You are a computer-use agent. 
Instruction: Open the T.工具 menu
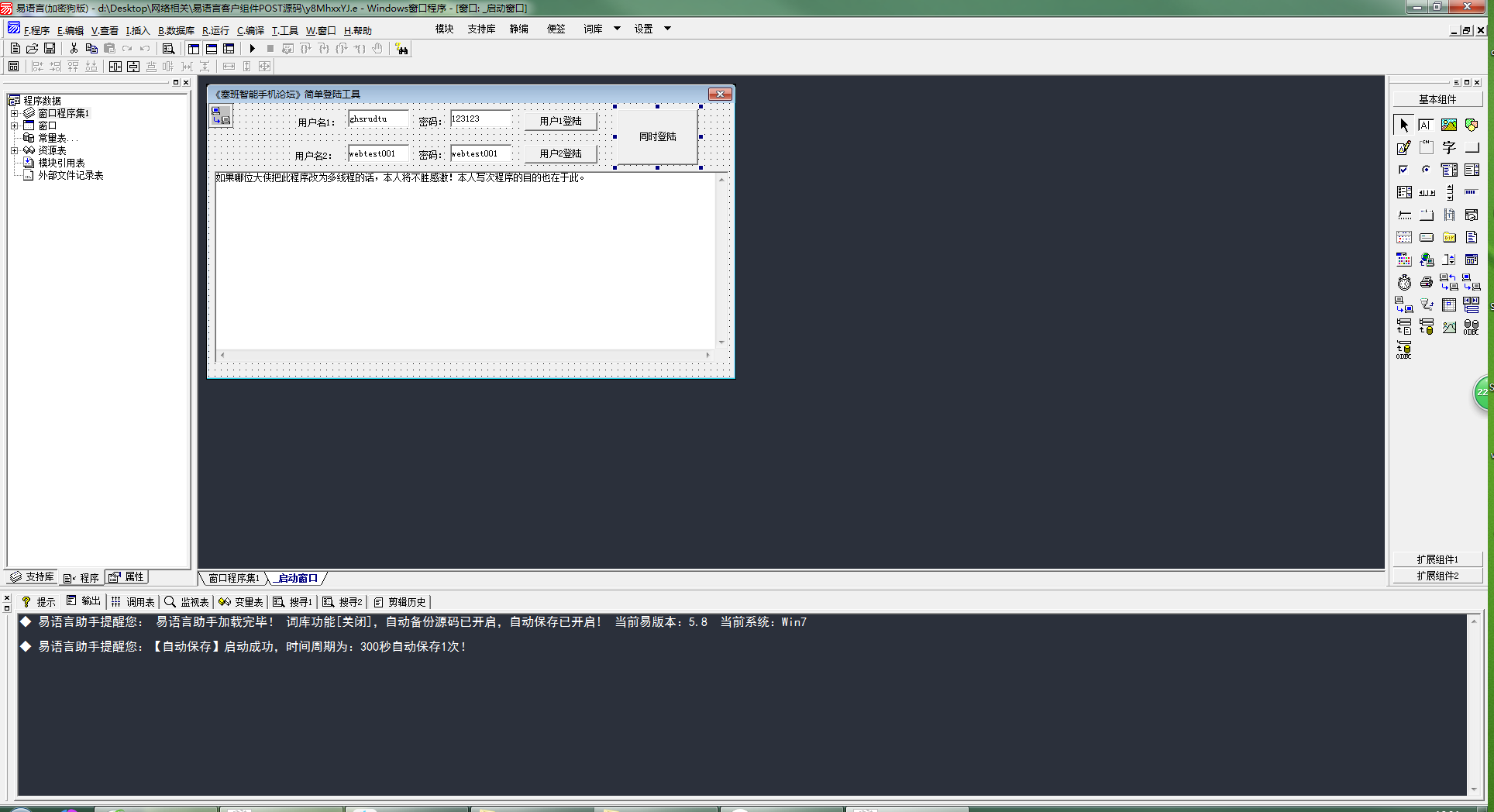pyautogui.click(x=284, y=31)
